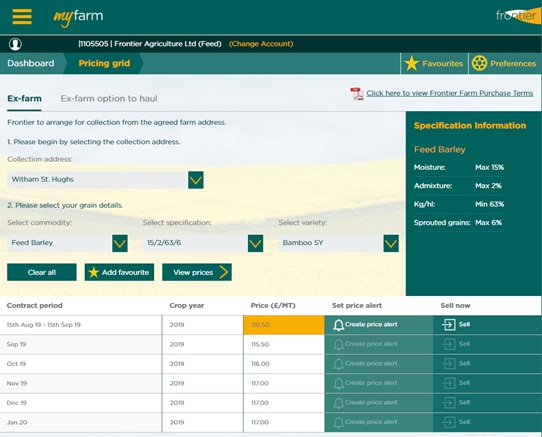
Task: Click the bell icon in Jan 20 row
Action: 338,422
